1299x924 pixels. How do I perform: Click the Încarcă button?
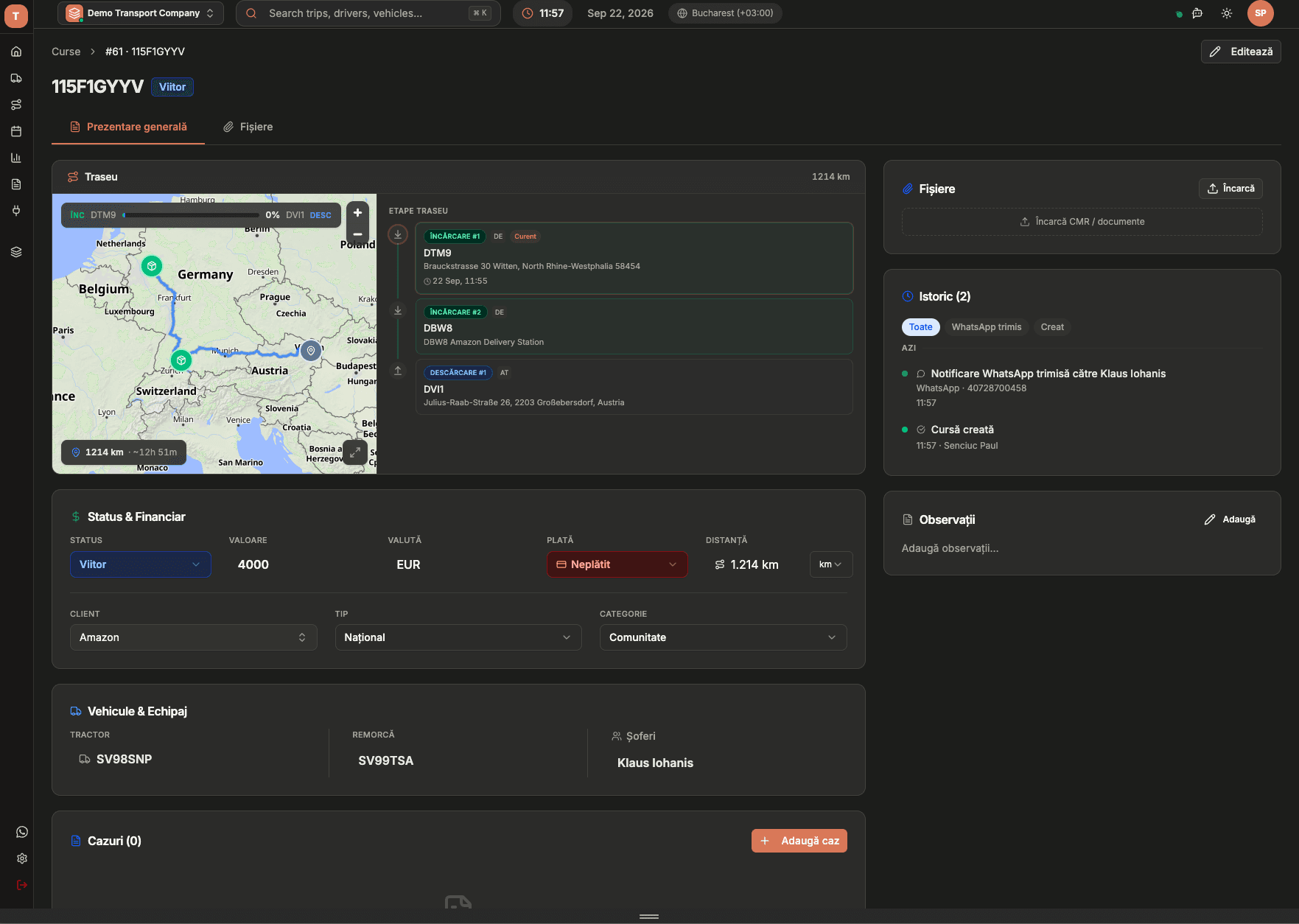click(1230, 189)
